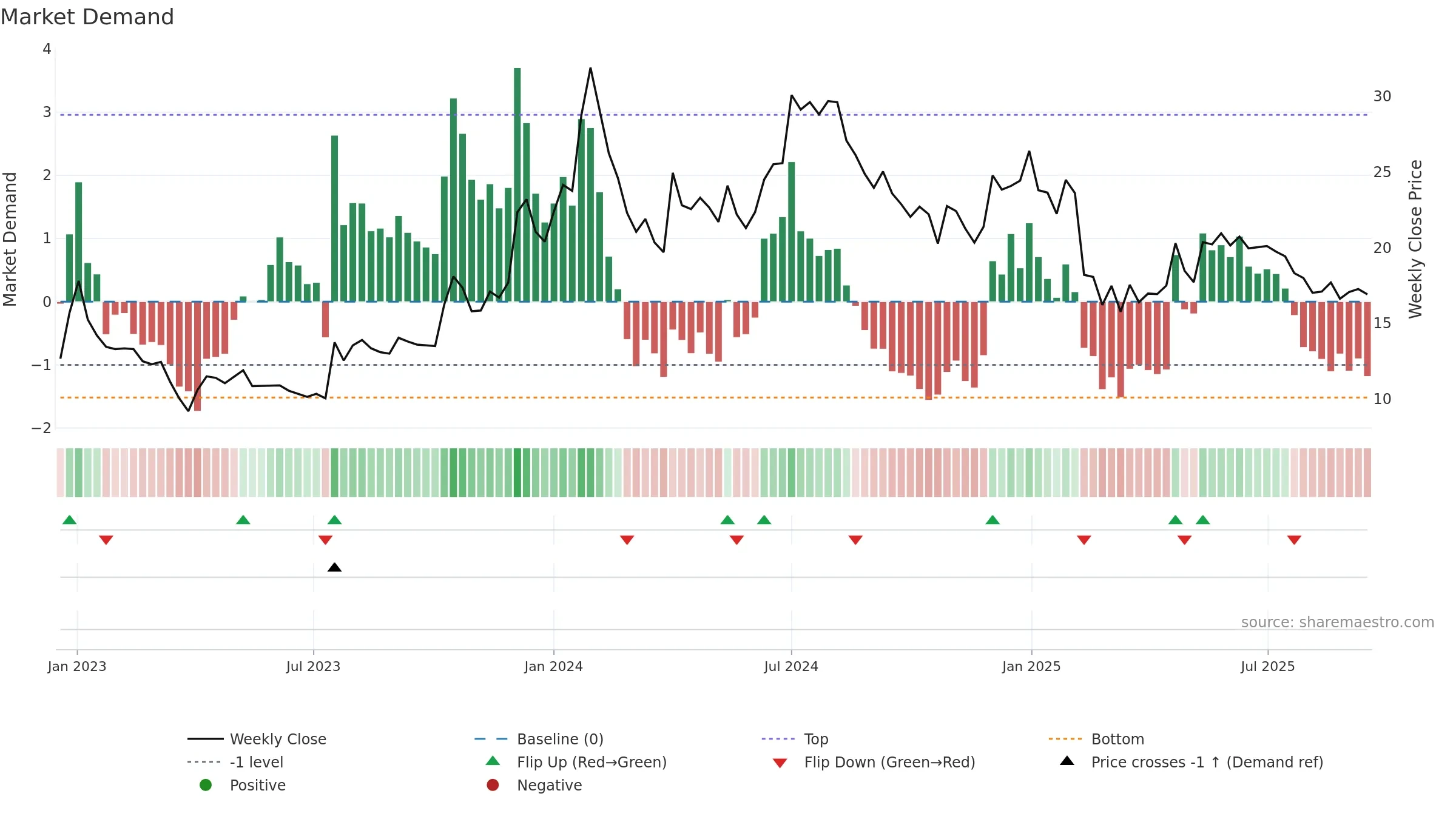Click the Bottom legend entry
Screen dimensions: 1456x819
pos(1096,739)
